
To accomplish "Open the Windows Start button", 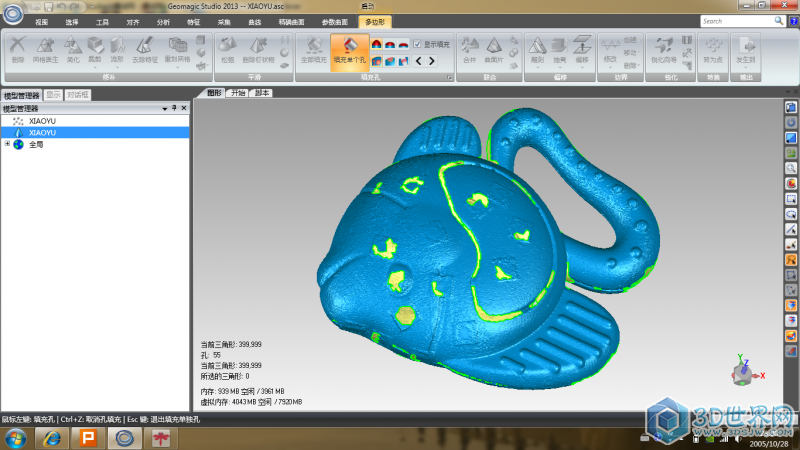I will (15, 438).
